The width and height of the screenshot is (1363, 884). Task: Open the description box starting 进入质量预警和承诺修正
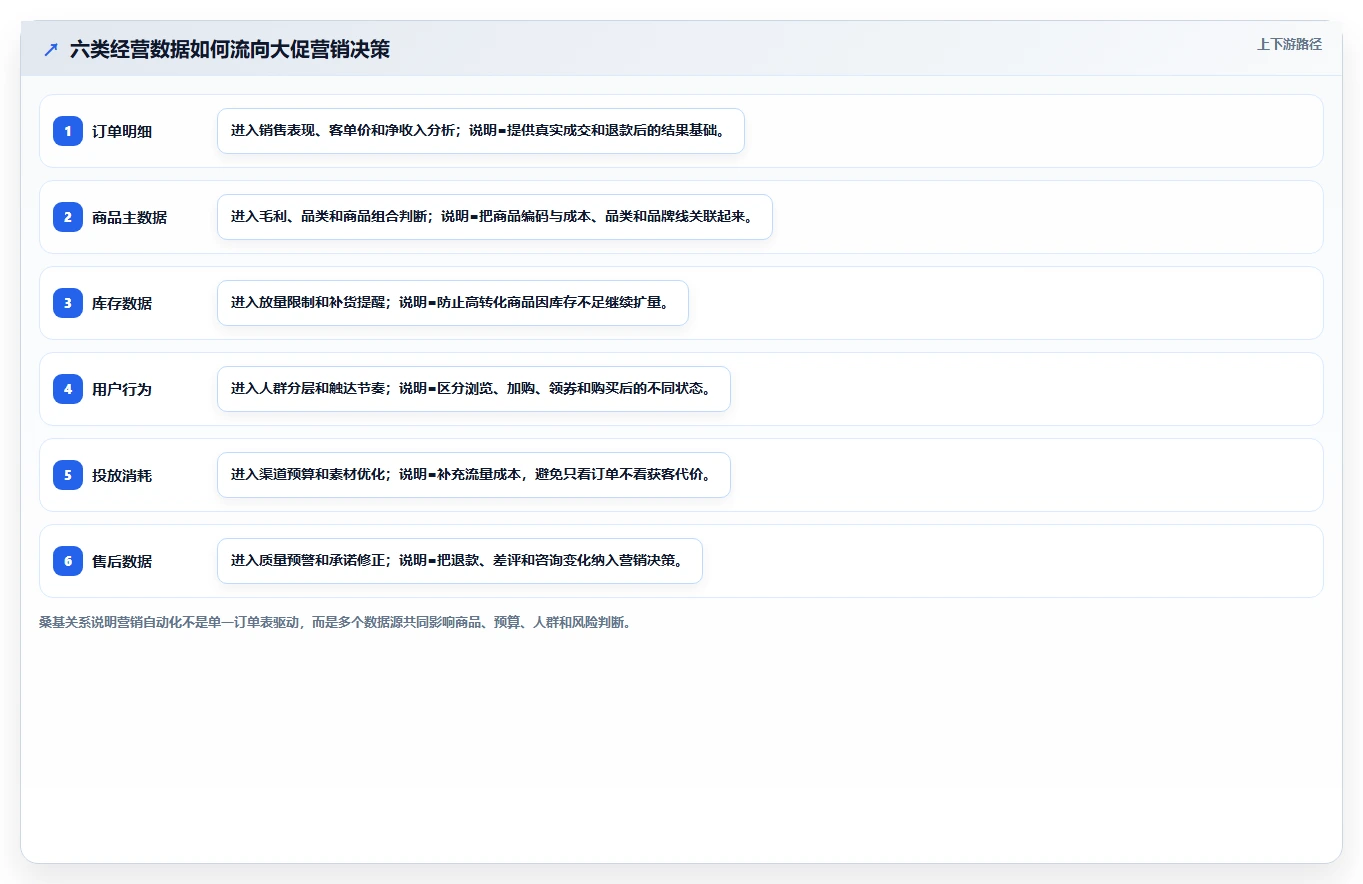click(x=460, y=561)
